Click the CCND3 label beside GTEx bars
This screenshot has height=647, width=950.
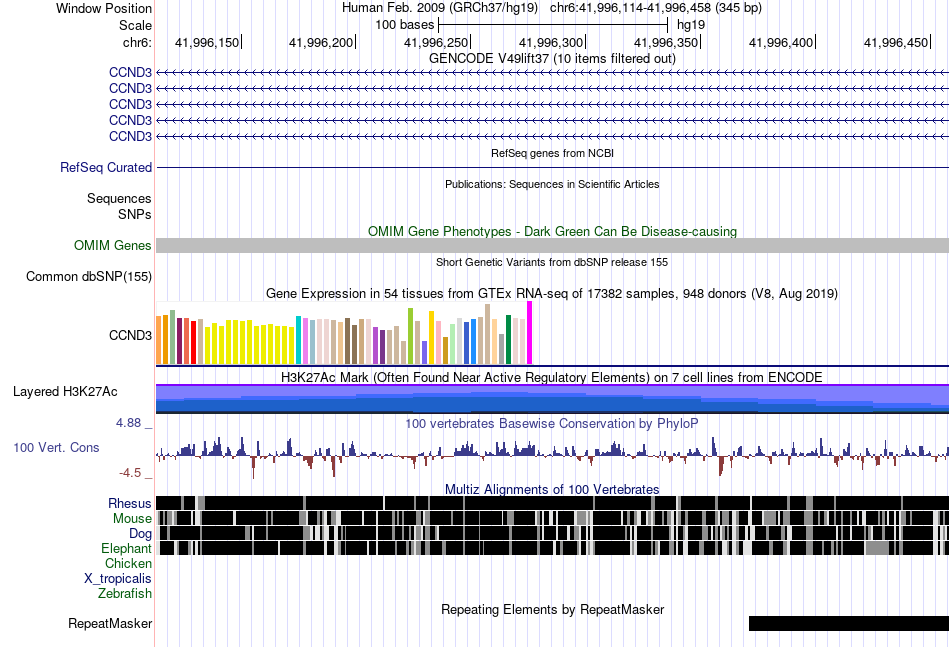click(x=130, y=335)
